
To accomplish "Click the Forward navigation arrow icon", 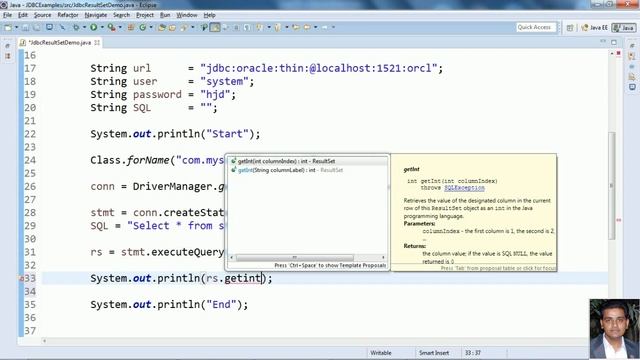I will click(x=325, y=27).
